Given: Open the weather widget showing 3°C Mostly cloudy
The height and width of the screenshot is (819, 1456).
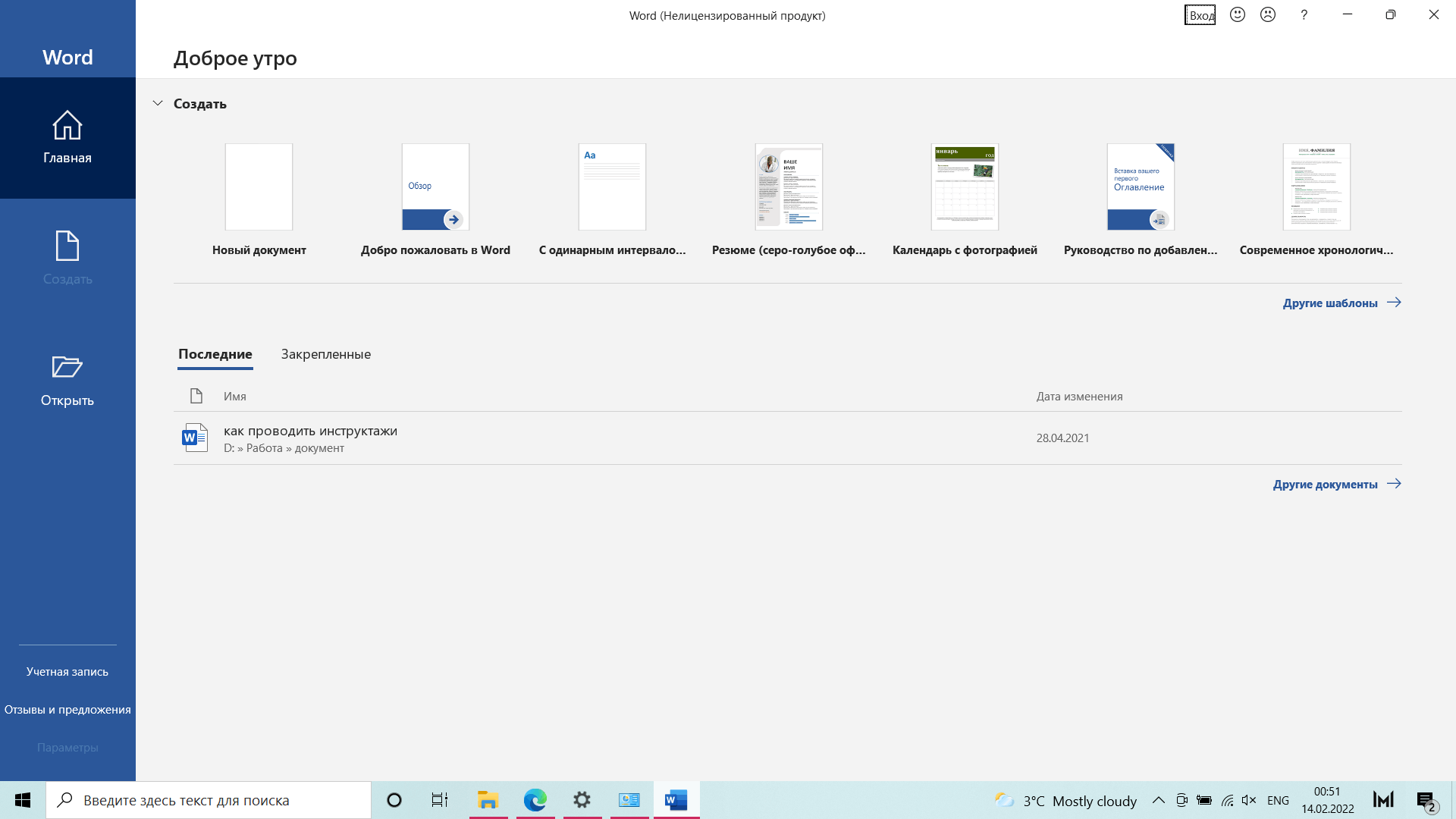Looking at the screenshot, I should click(1065, 801).
